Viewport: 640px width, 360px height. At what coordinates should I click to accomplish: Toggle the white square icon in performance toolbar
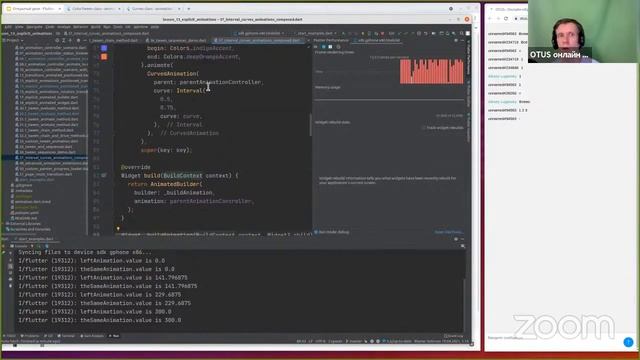(331, 47)
